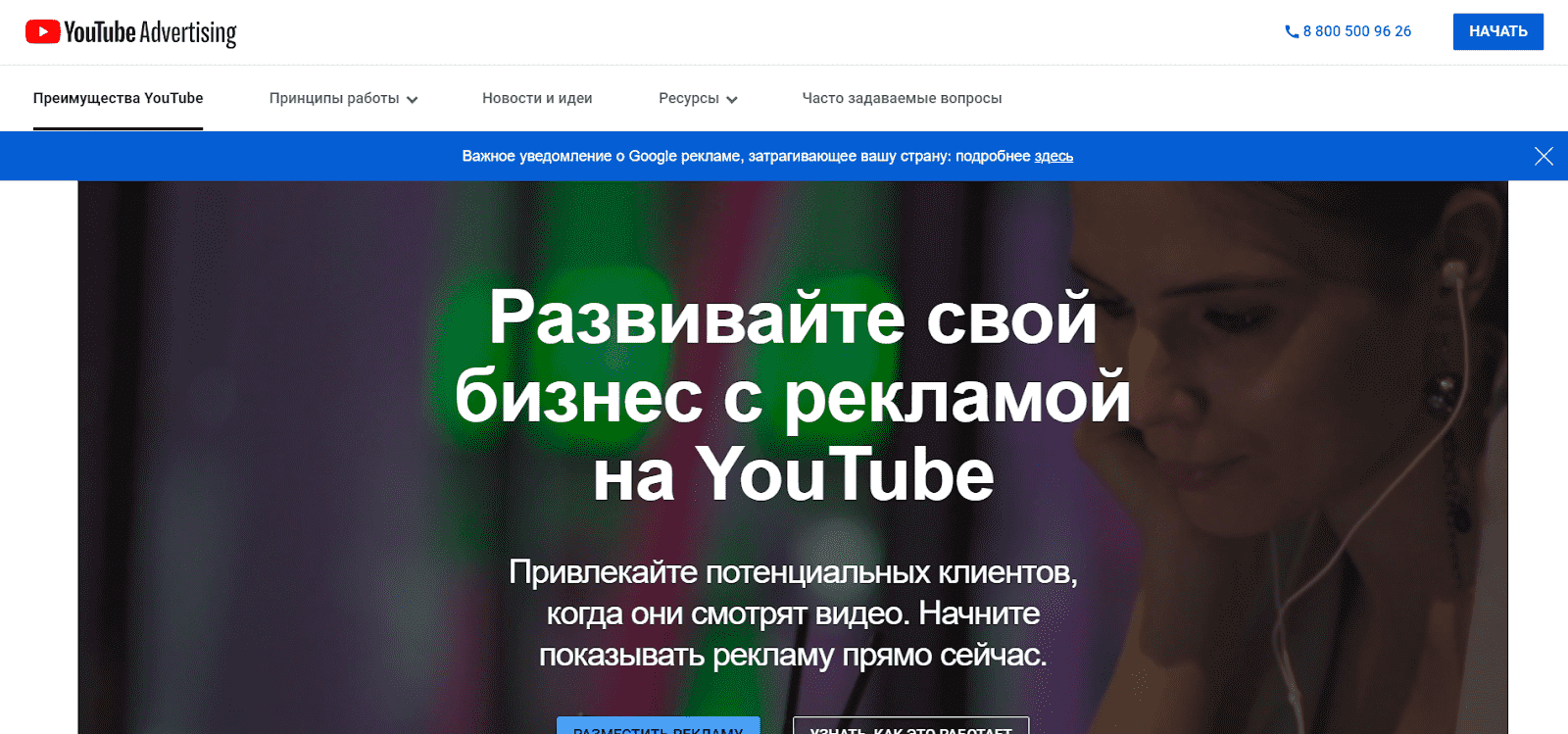Click the subtitle Привлекайте потенциальных клиентов
The height and width of the screenshot is (734, 1568).
793,612
